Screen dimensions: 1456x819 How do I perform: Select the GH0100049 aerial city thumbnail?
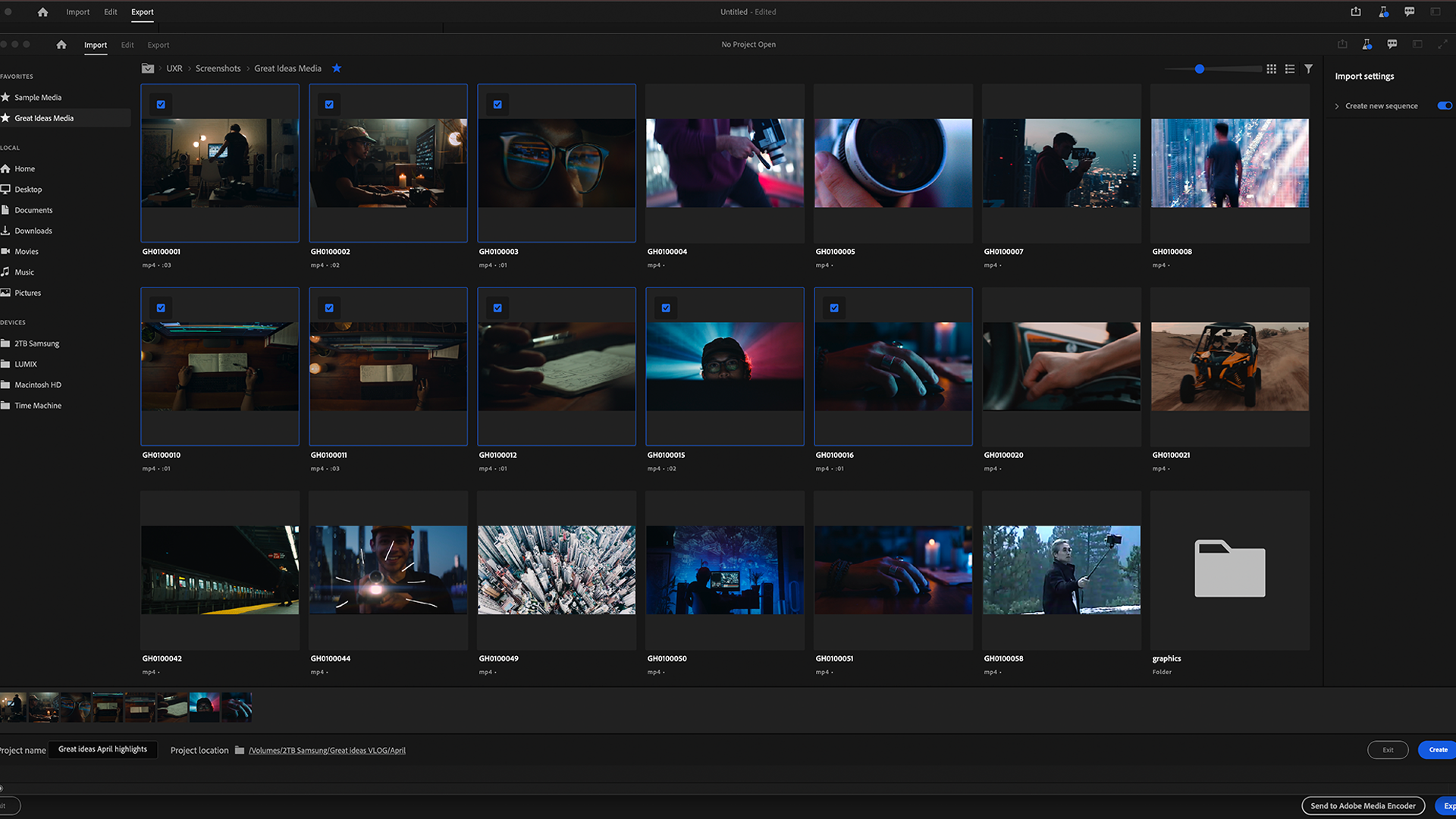point(557,570)
